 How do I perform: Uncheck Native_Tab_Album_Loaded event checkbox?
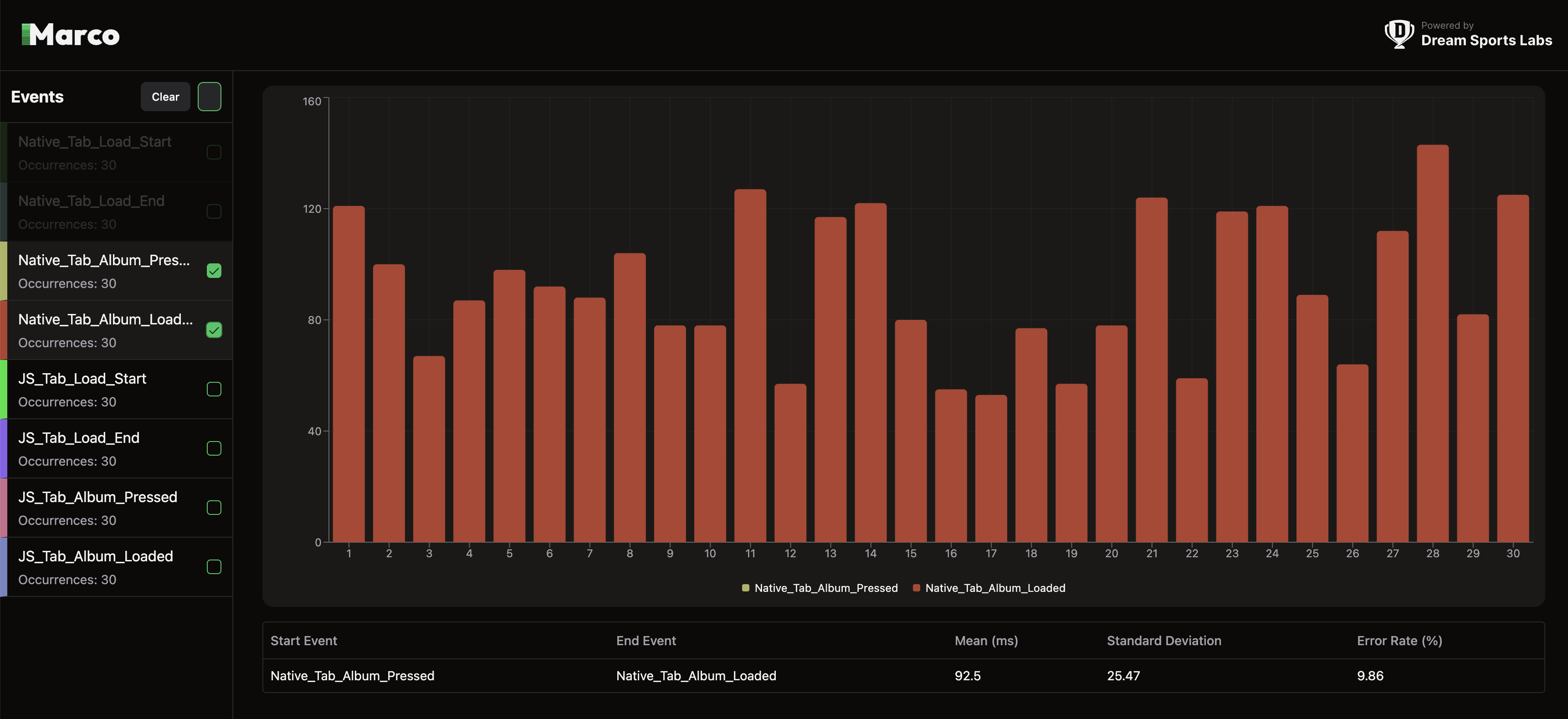pyautogui.click(x=214, y=330)
